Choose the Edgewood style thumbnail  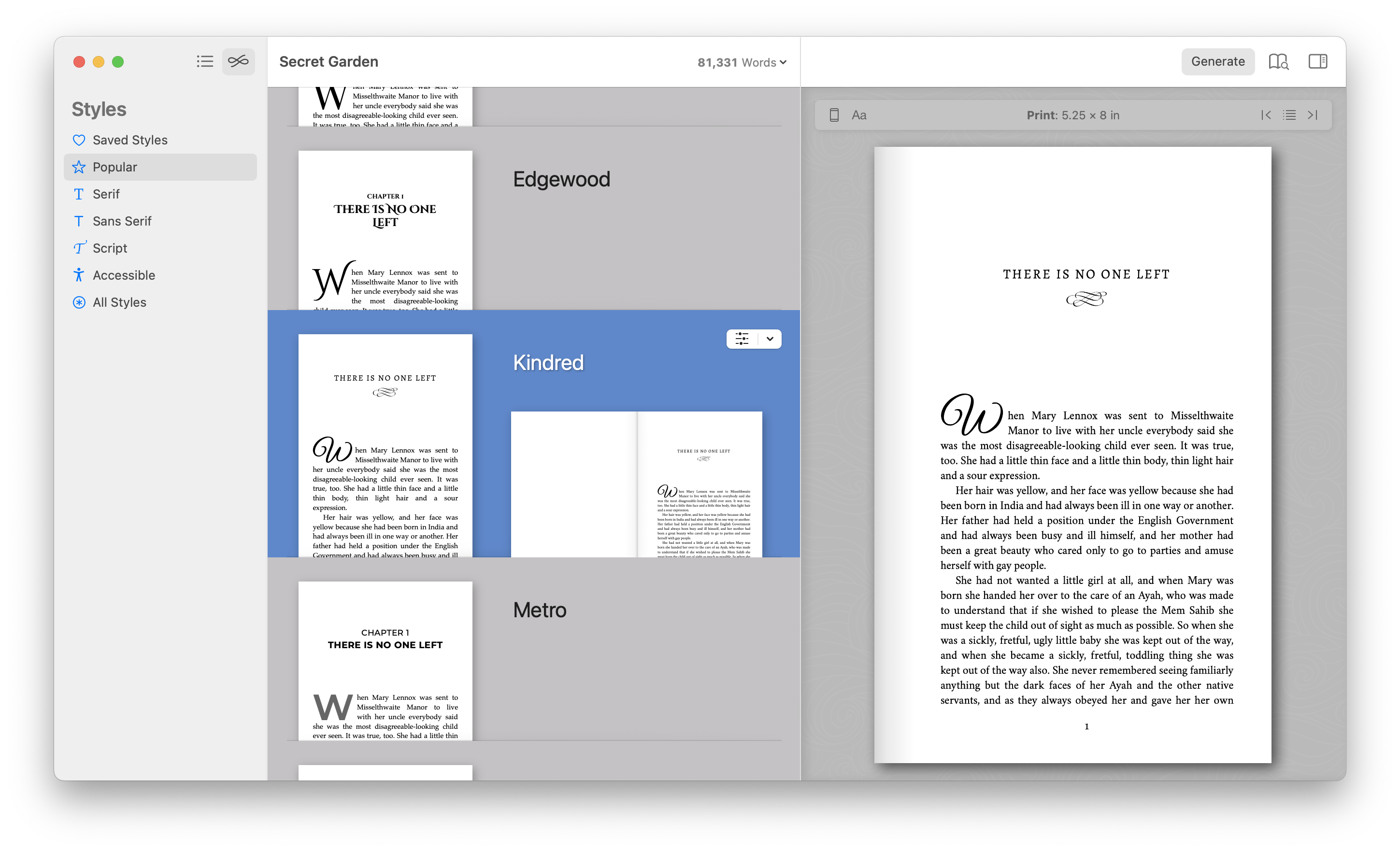[385, 230]
